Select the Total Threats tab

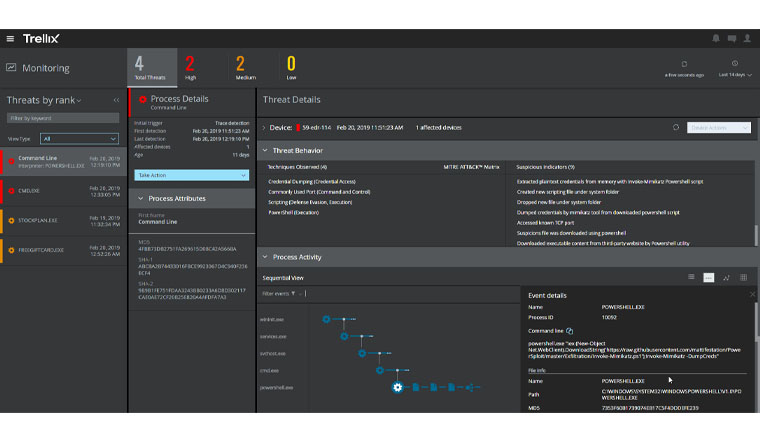[x=152, y=67]
